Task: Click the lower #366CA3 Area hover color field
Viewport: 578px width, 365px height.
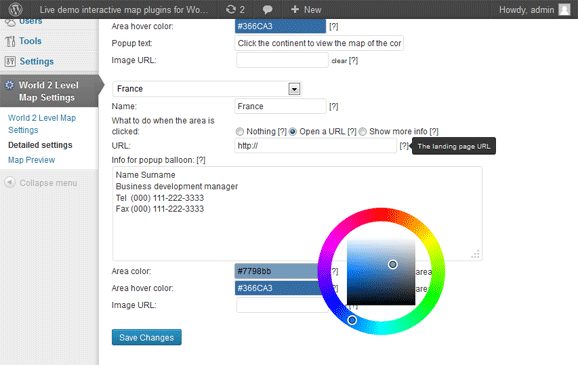Action: pyautogui.click(x=277, y=288)
